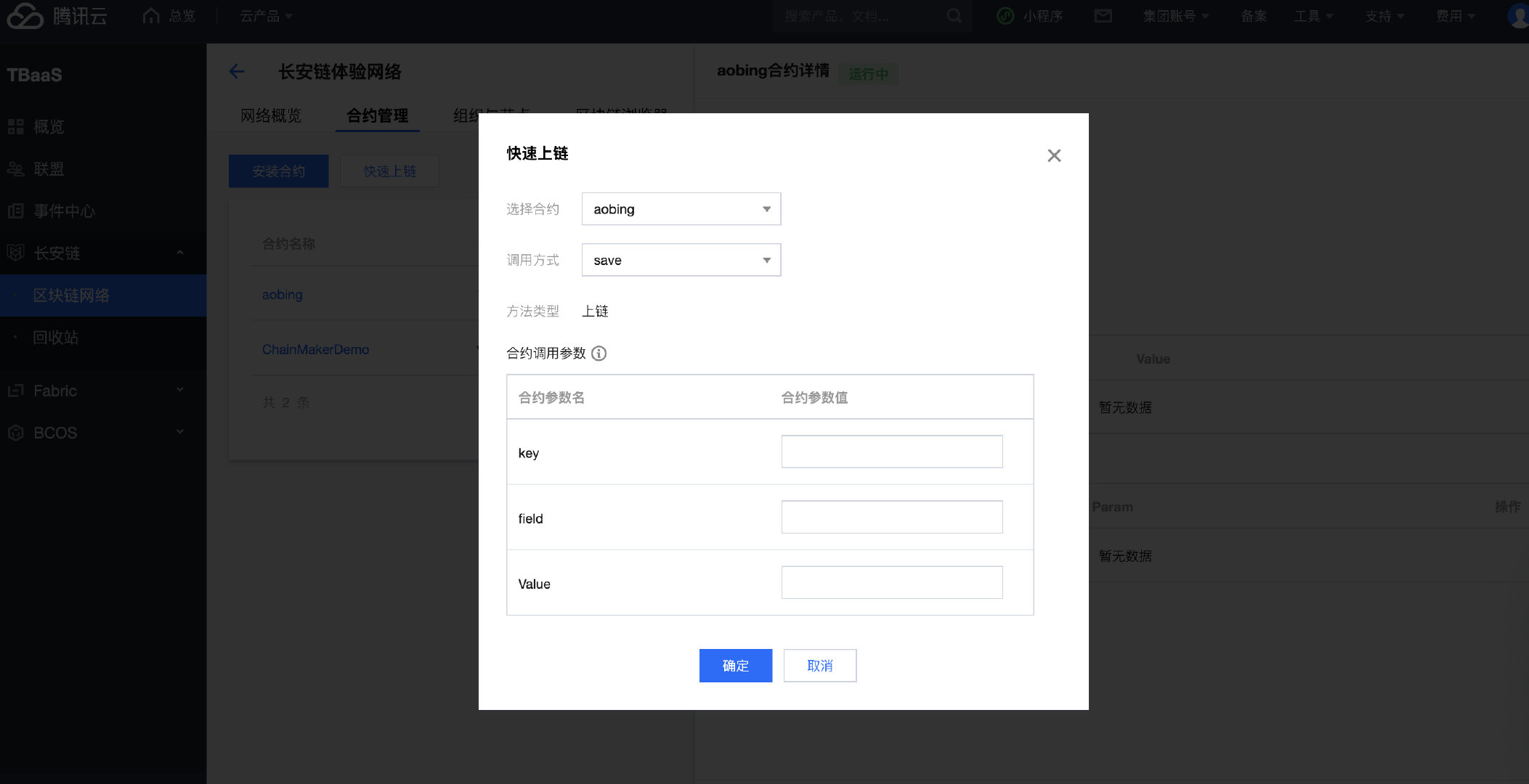Click the info icon beside 合约调用参数
Screen dimensions: 1529x784
click(x=599, y=354)
